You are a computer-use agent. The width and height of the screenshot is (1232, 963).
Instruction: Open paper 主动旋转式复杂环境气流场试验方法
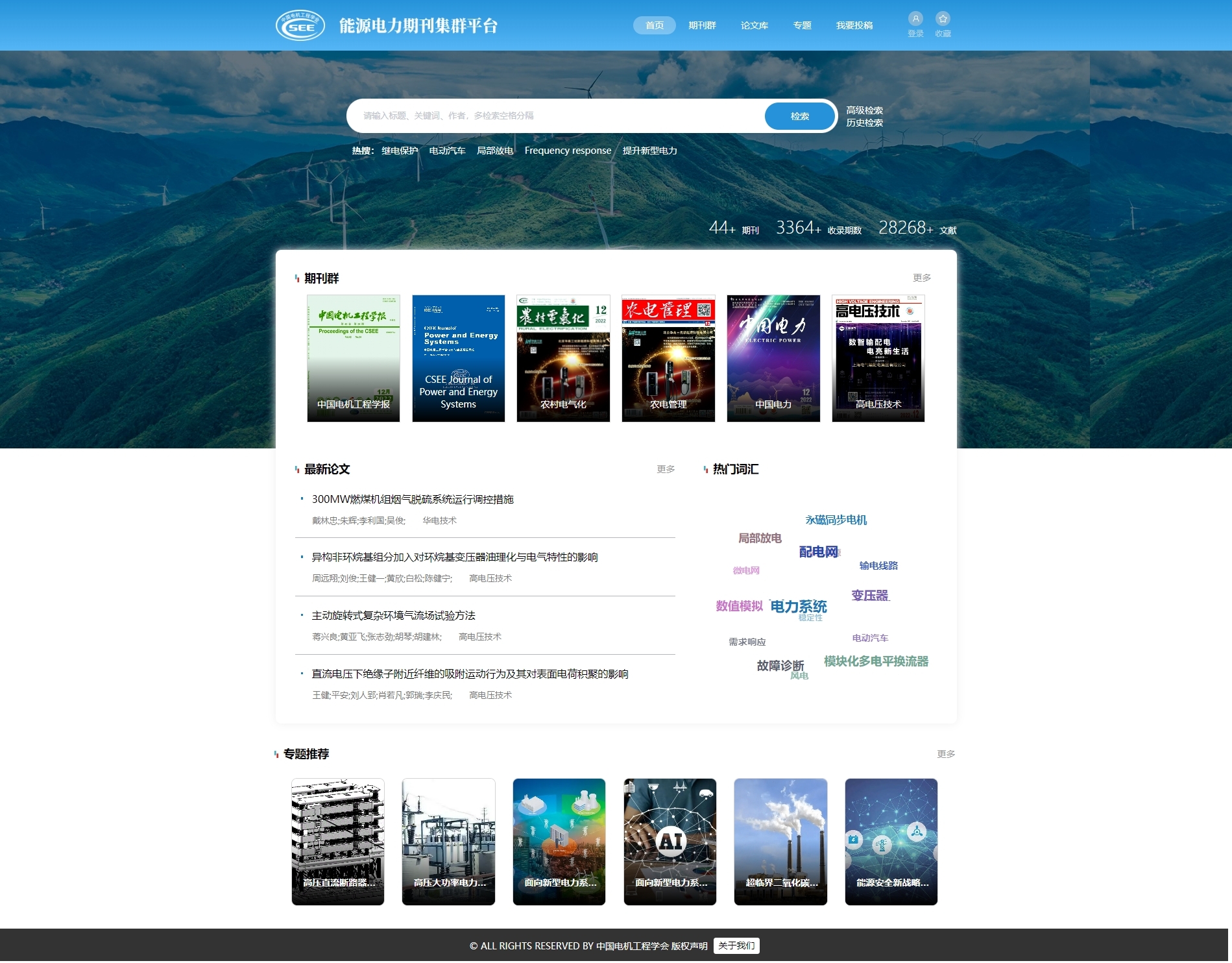[393, 616]
